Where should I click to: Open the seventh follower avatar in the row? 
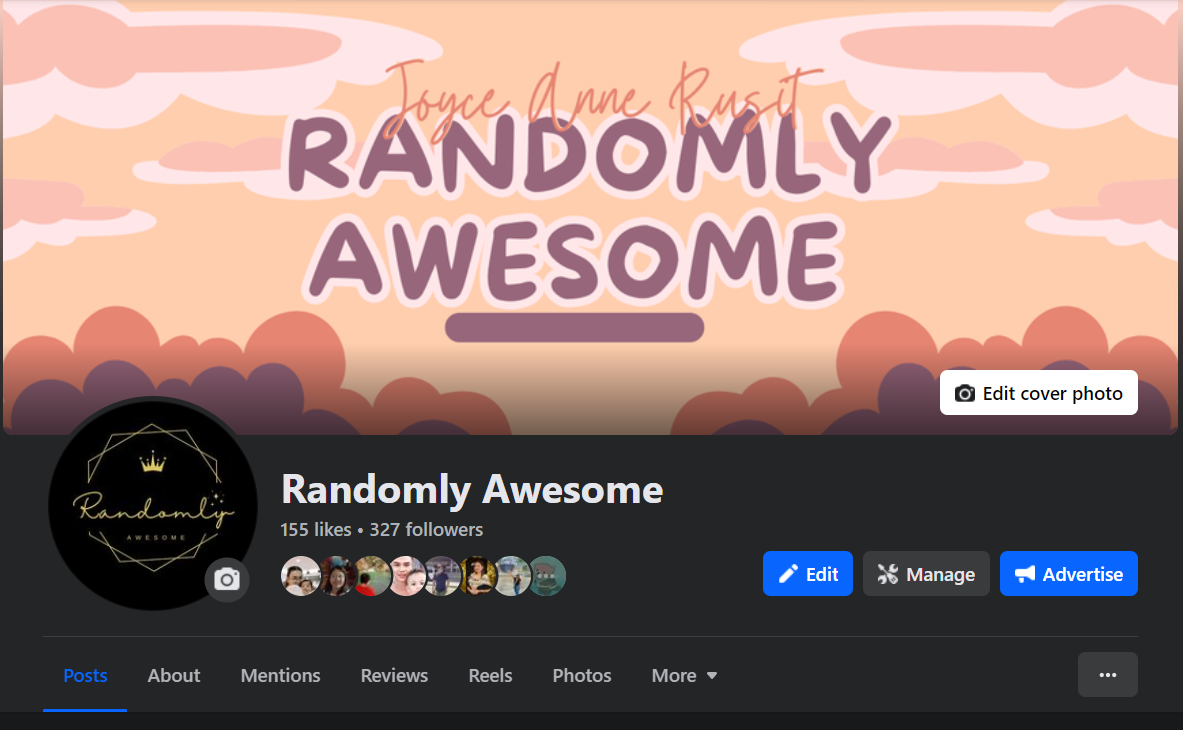pos(512,576)
